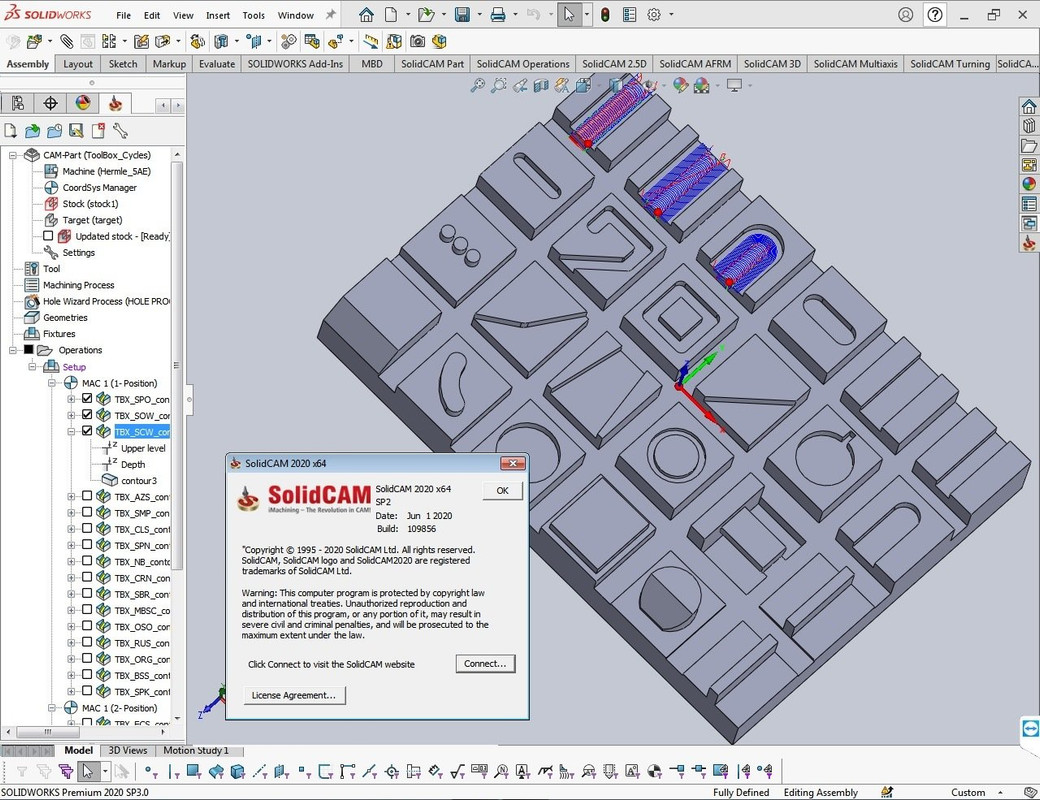Open the Tools menu
This screenshot has width=1040, height=800.
coord(253,15)
